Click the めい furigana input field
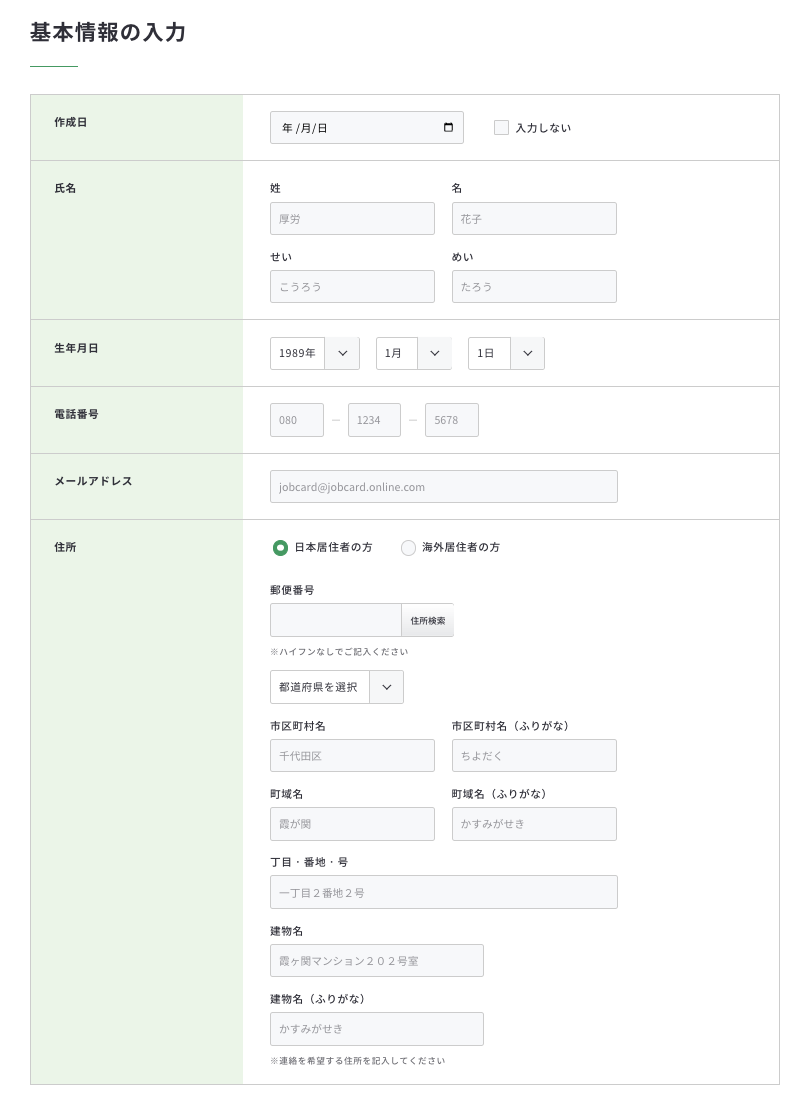Image resolution: width=807 pixels, height=1111 pixels. pyautogui.click(x=534, y=286)
